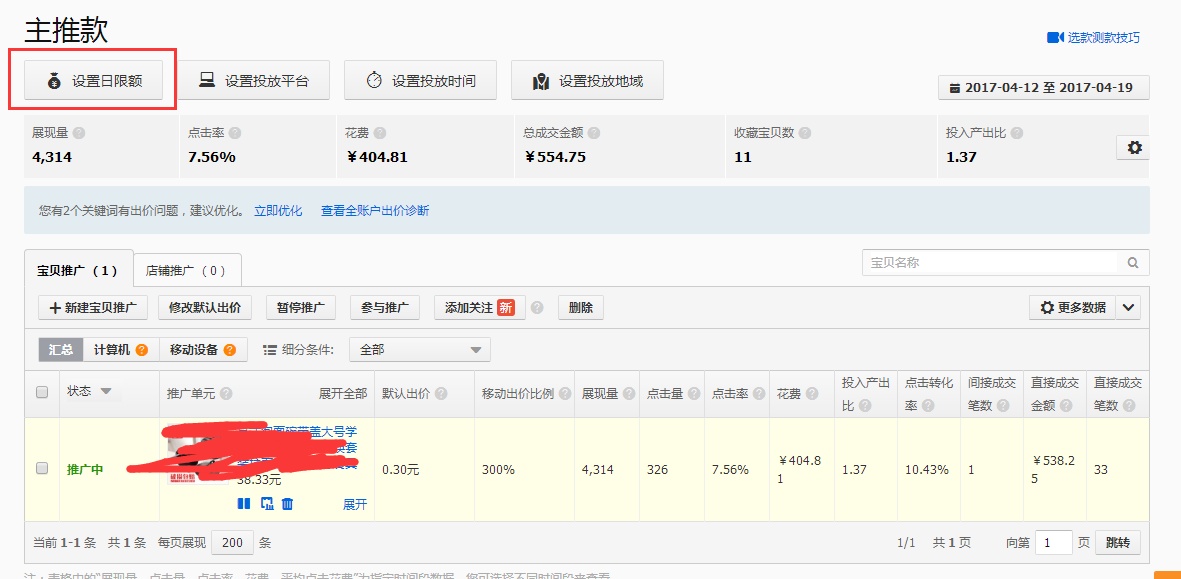This screenshot has height=579, width=1181.
Task: Open the per-page count dropdown showing 200
Action: 232,542
